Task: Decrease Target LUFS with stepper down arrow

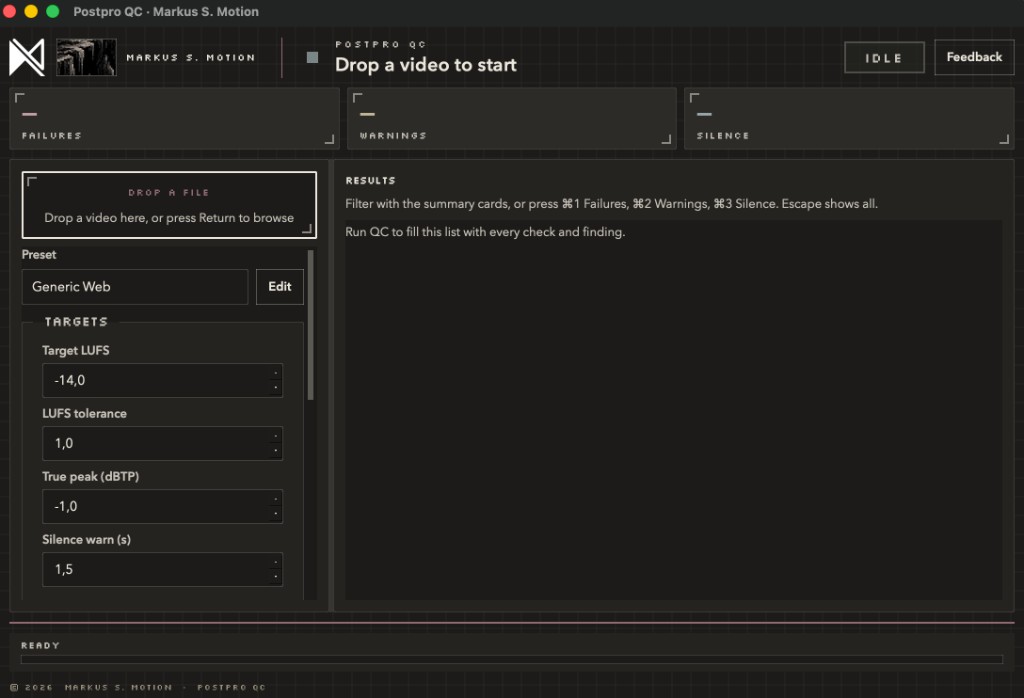Action: 276,387
